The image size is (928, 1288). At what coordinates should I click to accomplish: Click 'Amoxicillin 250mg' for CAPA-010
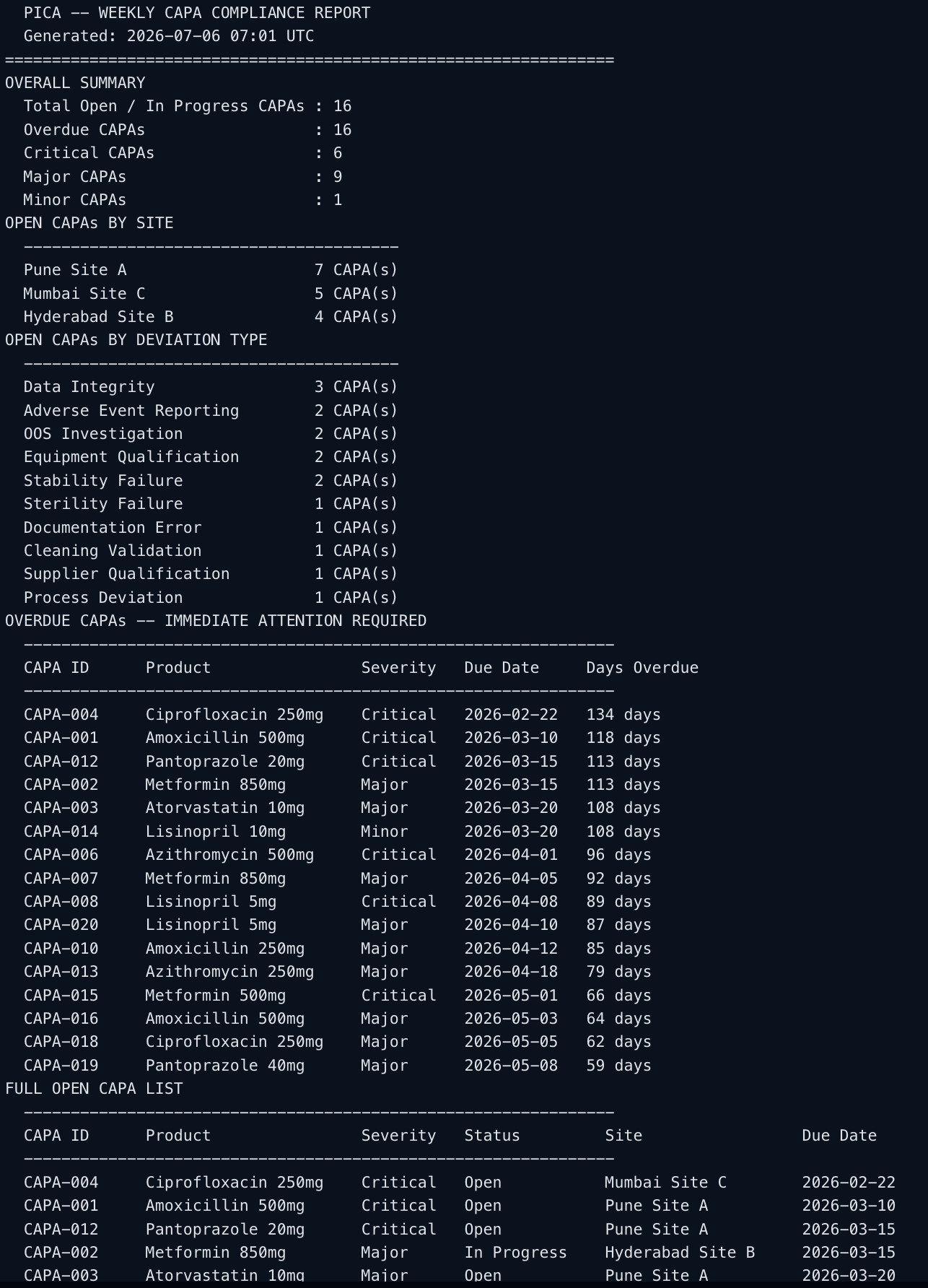pos(225,949)
